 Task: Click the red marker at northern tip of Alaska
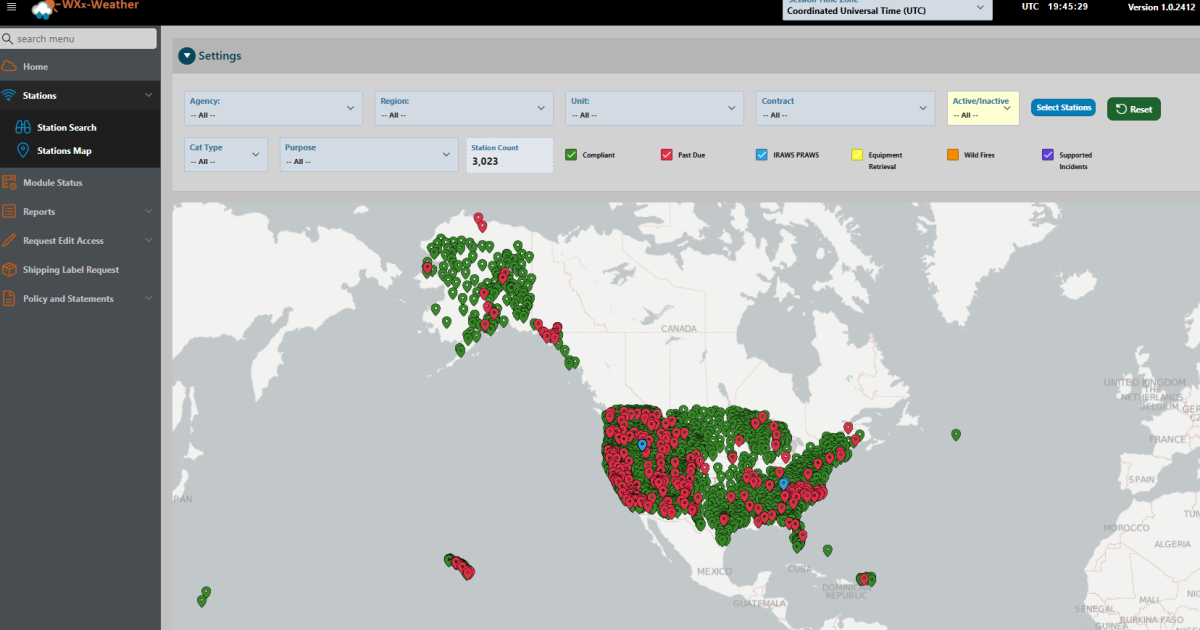[x=479, y=218]
